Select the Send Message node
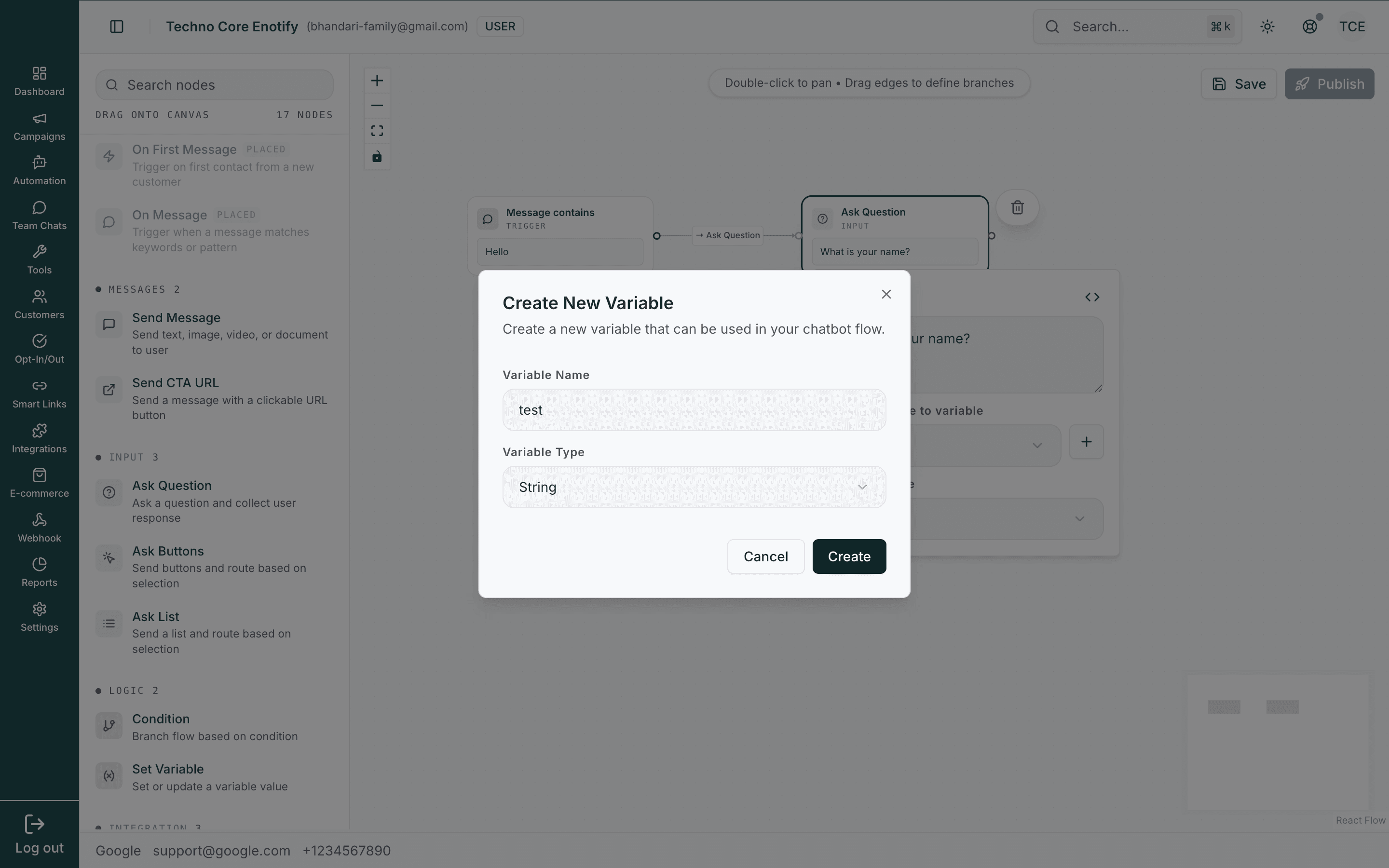Image resolution: width=1389 pixels, height=868 pixels. (214, 334)
